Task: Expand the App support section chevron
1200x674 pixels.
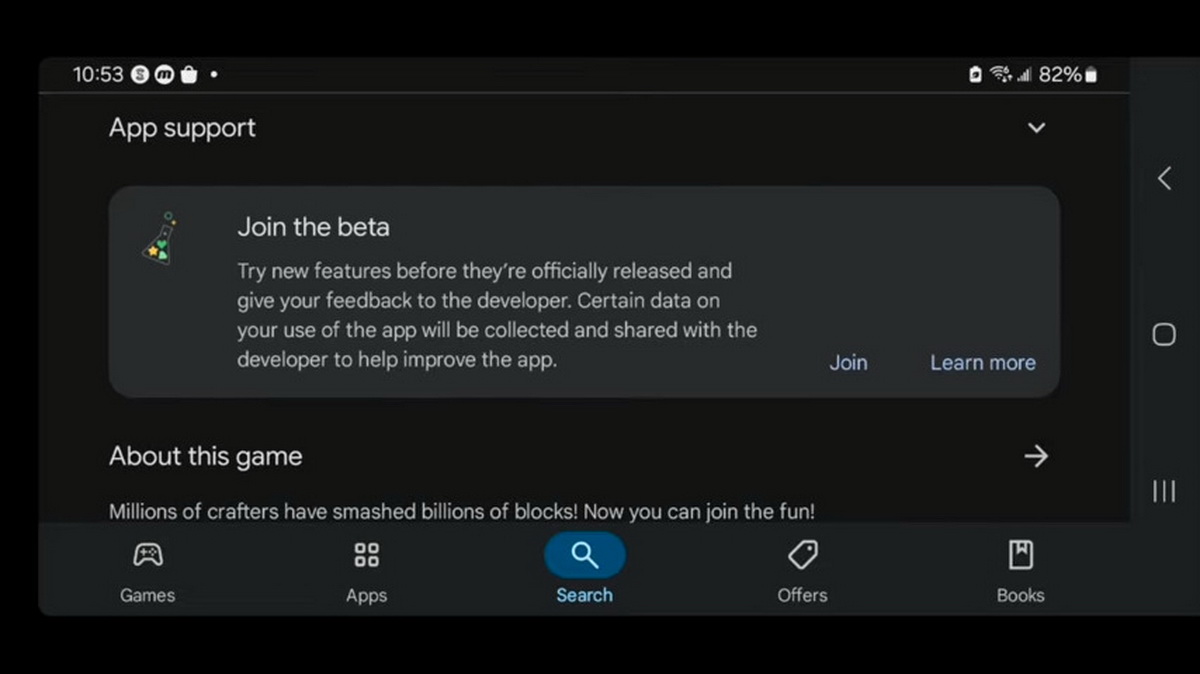Action: [x=1037, y=128]
